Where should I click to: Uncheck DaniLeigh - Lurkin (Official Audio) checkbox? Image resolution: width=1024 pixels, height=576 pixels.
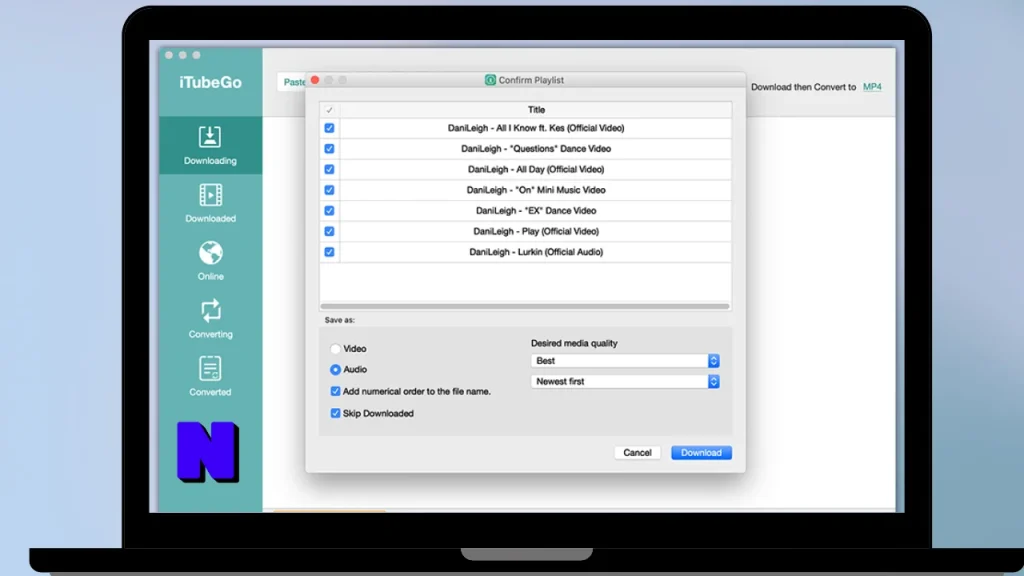329,252
